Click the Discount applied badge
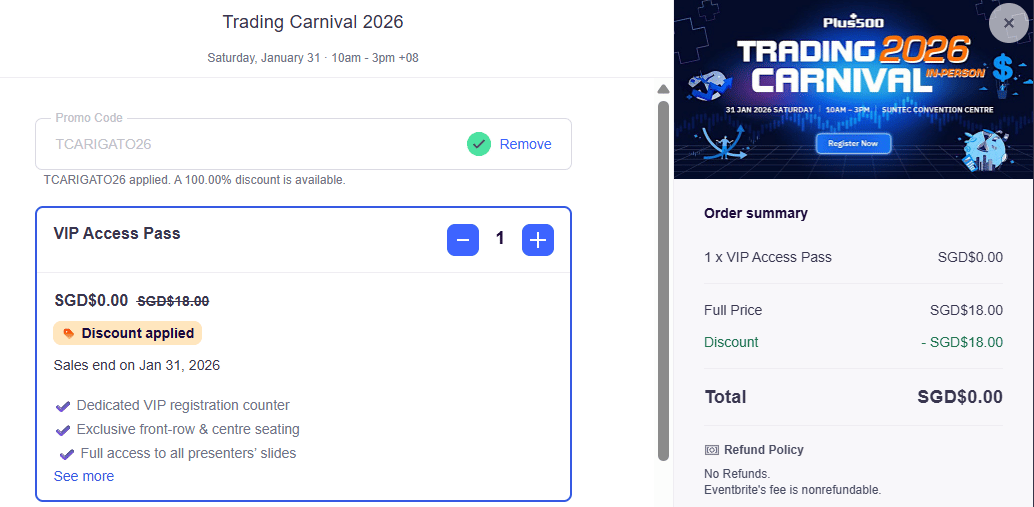Viewport: 1034px width, 507px height. (x=128, y=333)
